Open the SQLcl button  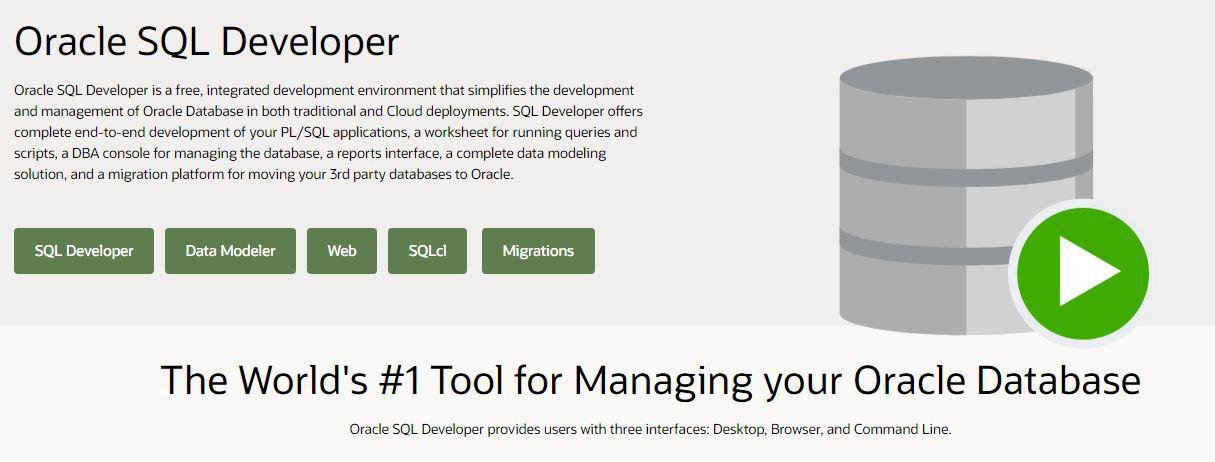pyautogui.click(x=427, y=251)
